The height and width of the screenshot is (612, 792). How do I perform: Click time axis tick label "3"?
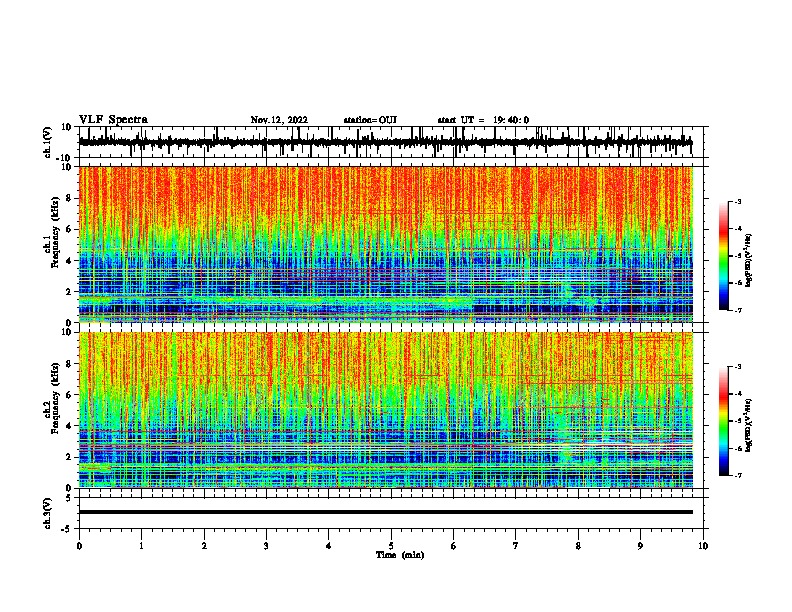(x=266, y=546)
